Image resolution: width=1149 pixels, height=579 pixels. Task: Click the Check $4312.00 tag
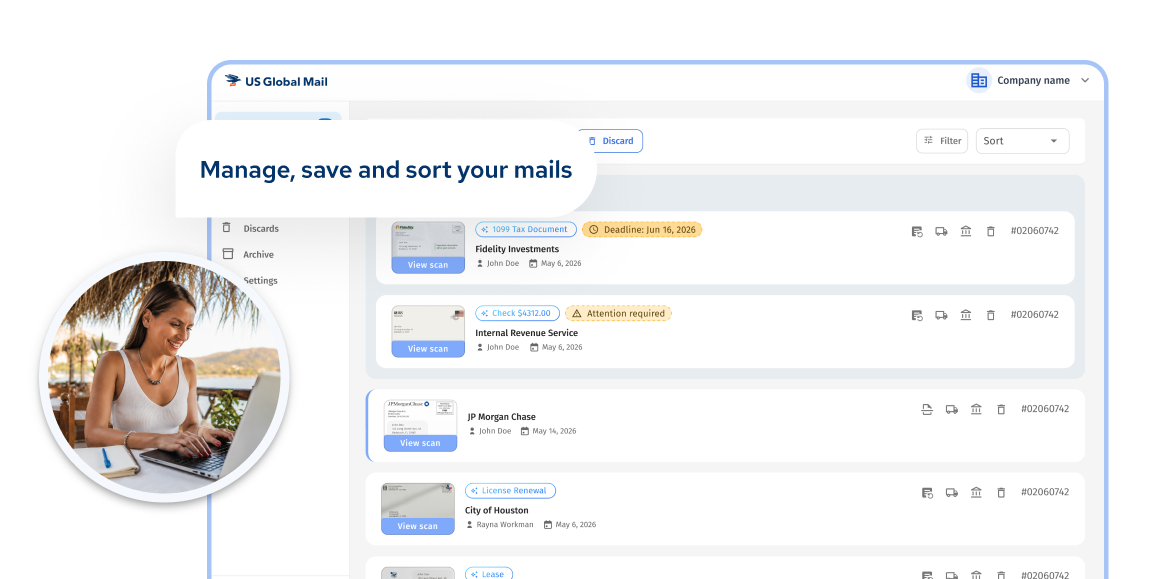point(517,313)
